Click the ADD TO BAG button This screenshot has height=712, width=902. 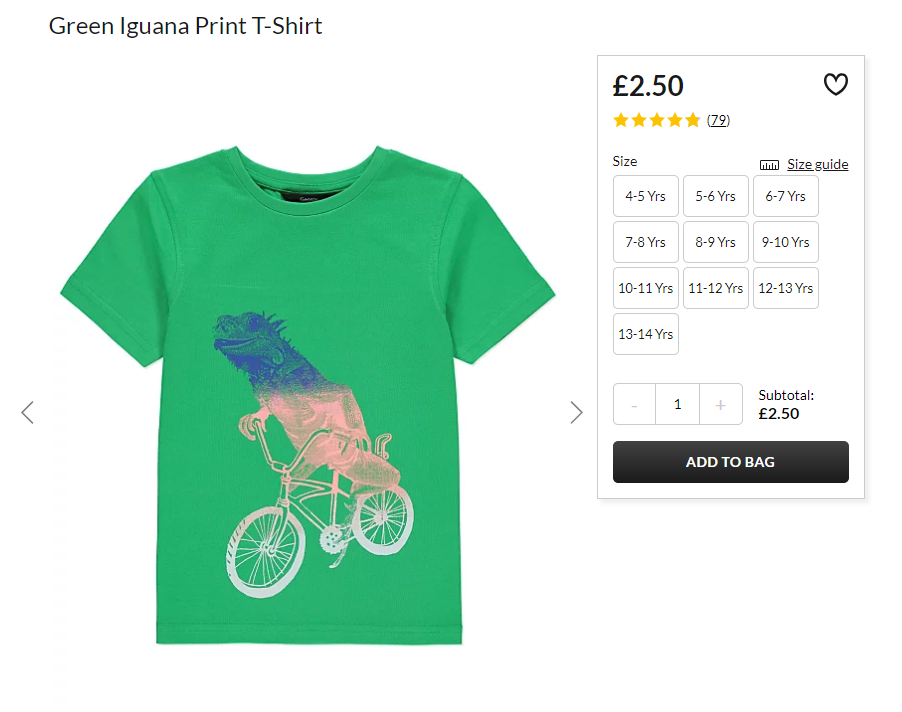(x=731, y=462)
